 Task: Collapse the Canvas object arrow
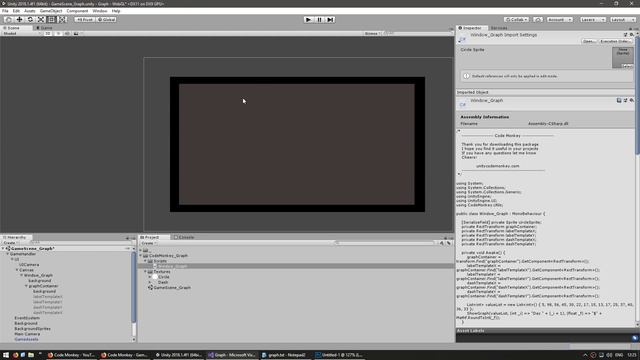(17, 270)
